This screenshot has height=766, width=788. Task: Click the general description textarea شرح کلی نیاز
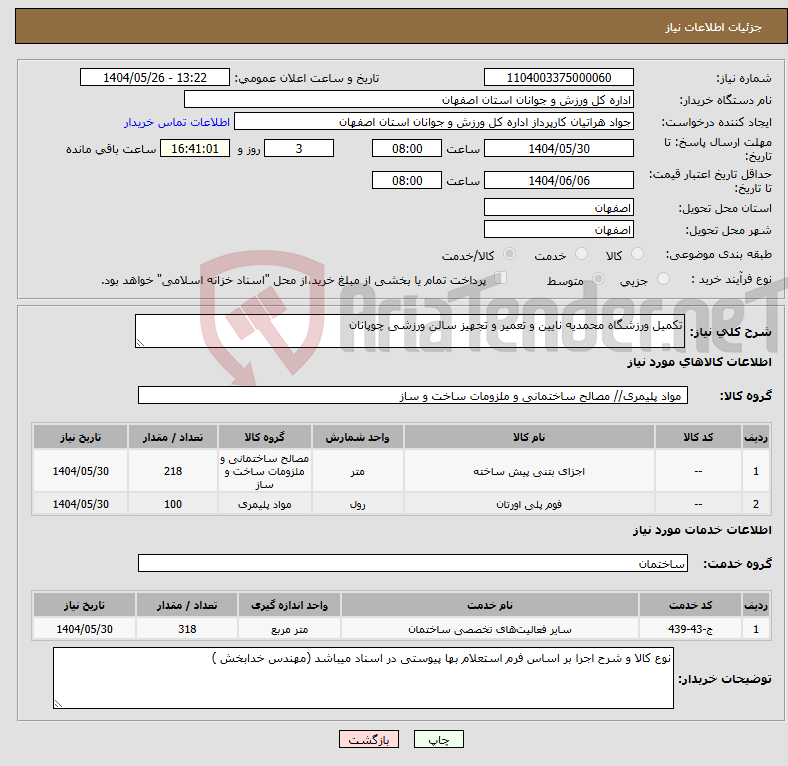point(410,331)
